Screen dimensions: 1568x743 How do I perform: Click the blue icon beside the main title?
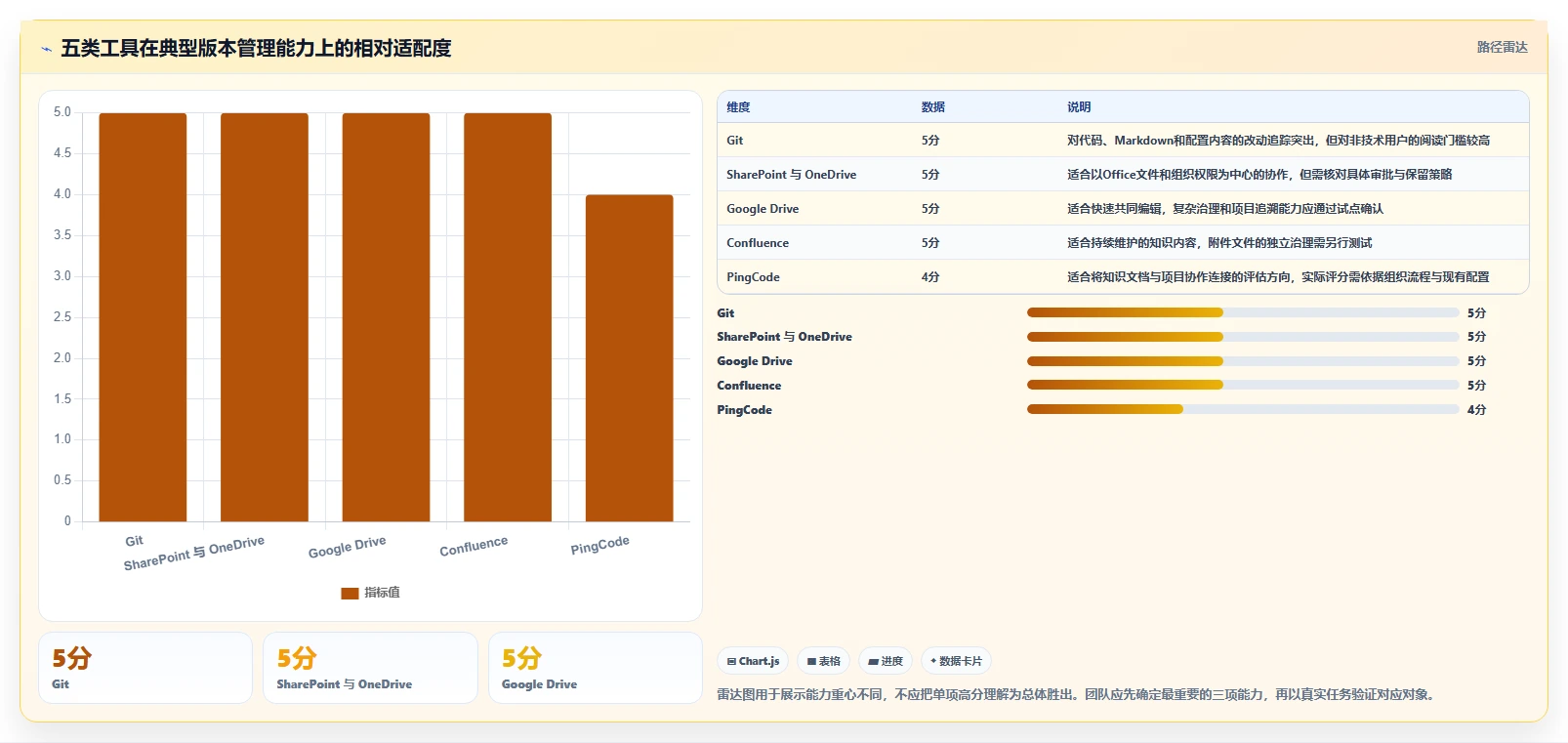click(46, 49)
